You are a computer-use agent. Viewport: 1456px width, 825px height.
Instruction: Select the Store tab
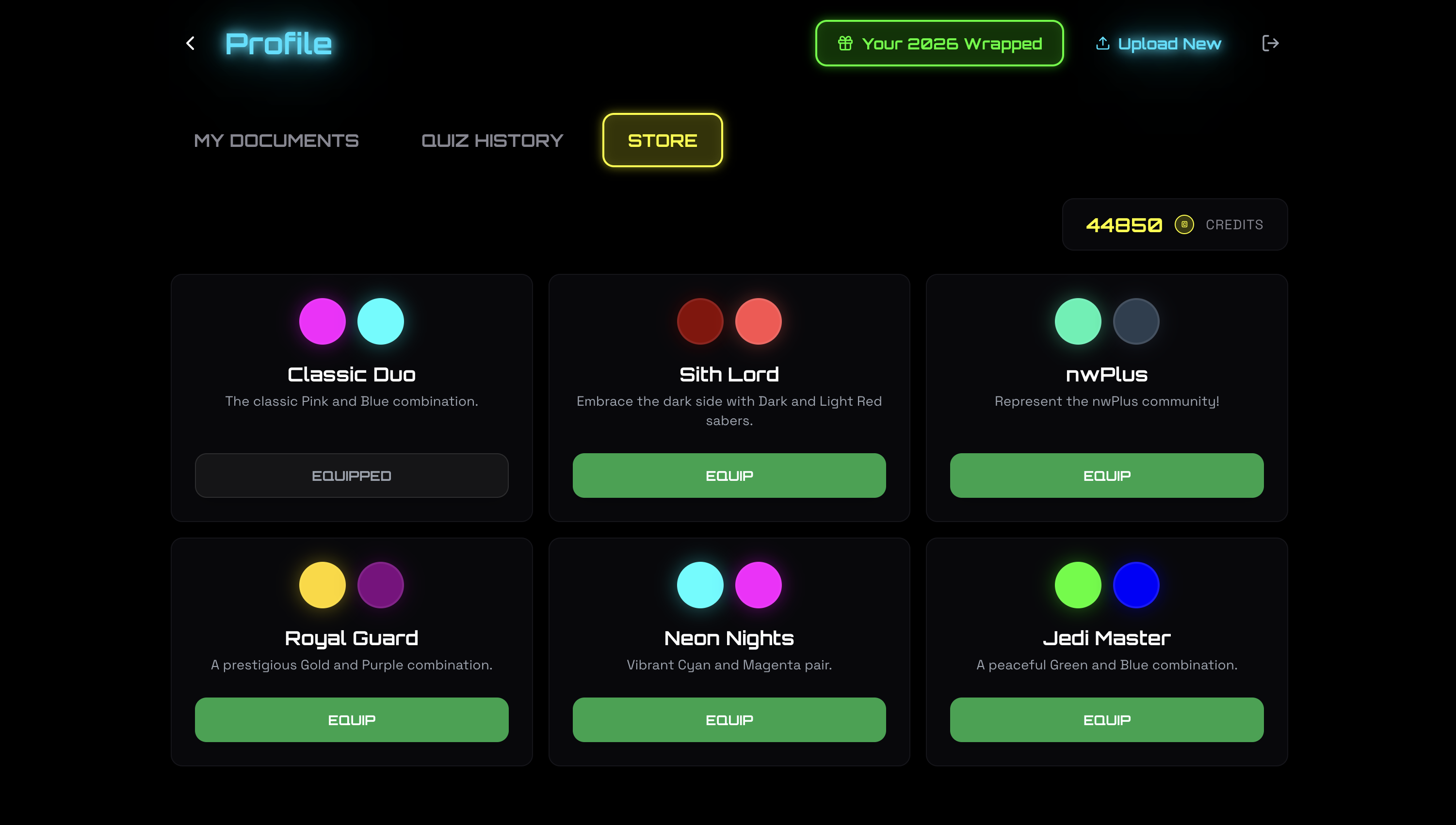tap(662, 141)
